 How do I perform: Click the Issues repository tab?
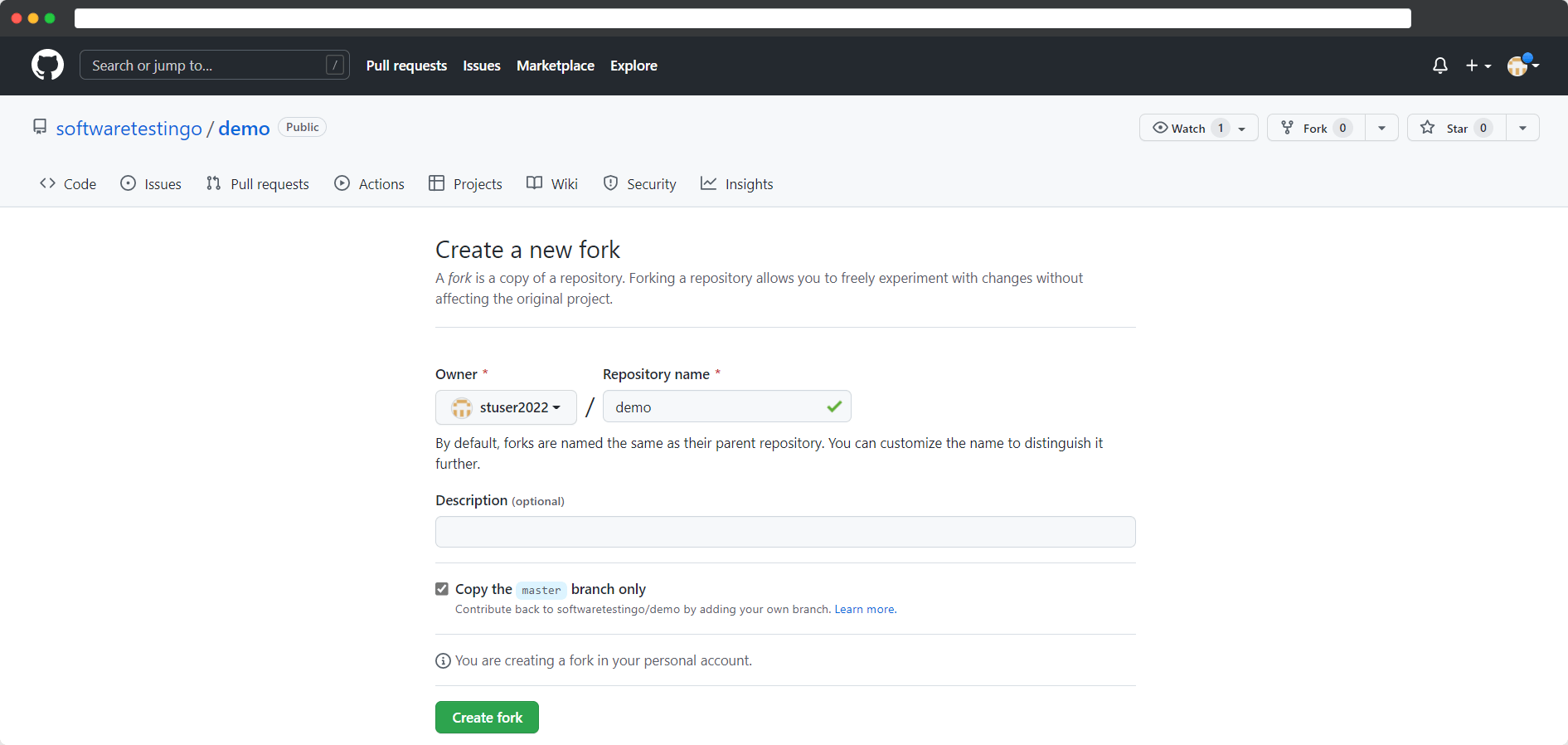pos(151,183)
